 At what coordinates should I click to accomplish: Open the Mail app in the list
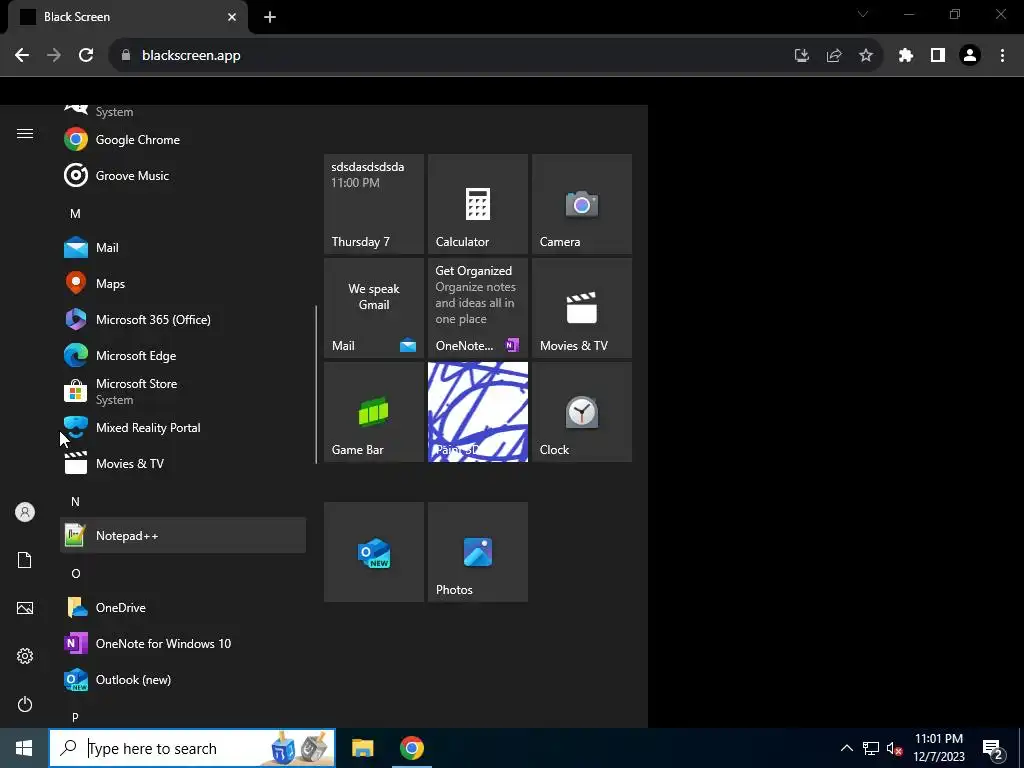[x=183, y=248]
